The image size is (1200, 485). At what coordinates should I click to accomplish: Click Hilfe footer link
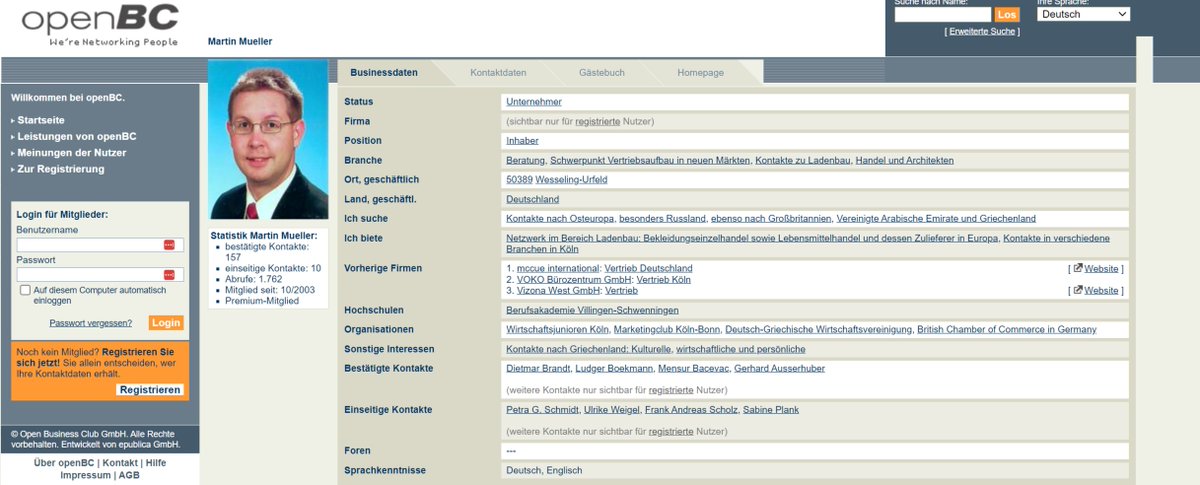tap(156, 463)
